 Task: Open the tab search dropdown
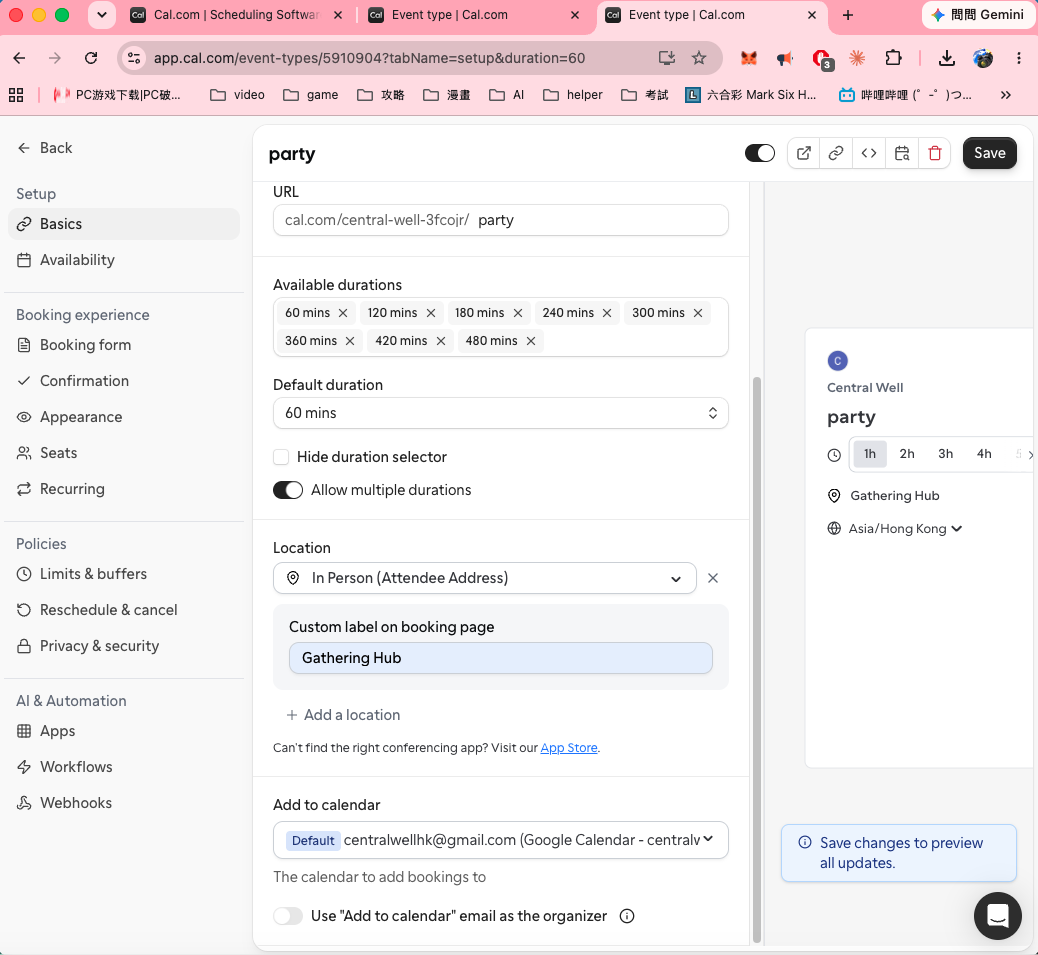[102, 15]
